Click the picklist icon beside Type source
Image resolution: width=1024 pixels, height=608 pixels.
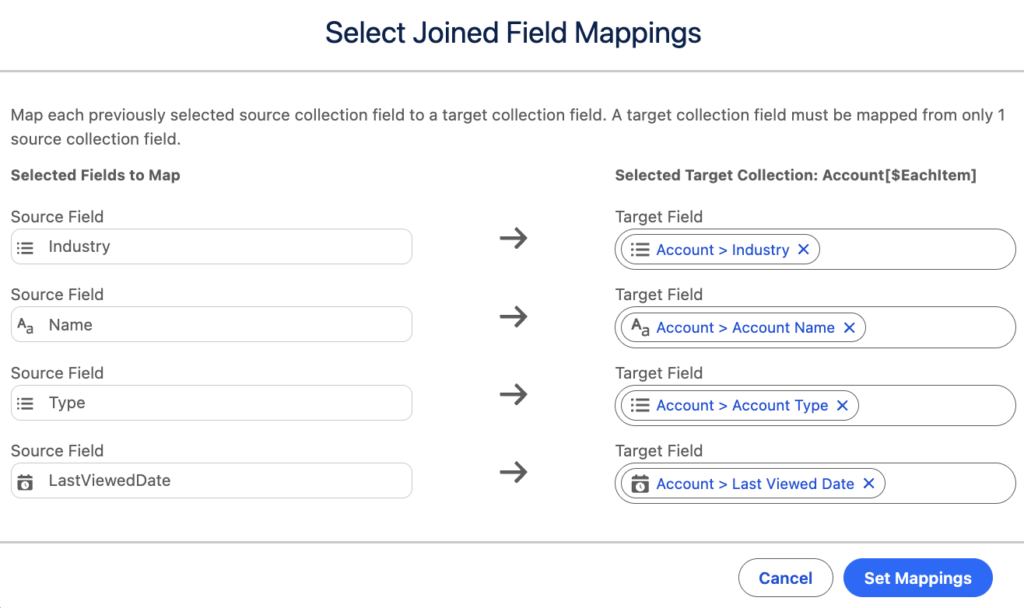tap(25, 404)
